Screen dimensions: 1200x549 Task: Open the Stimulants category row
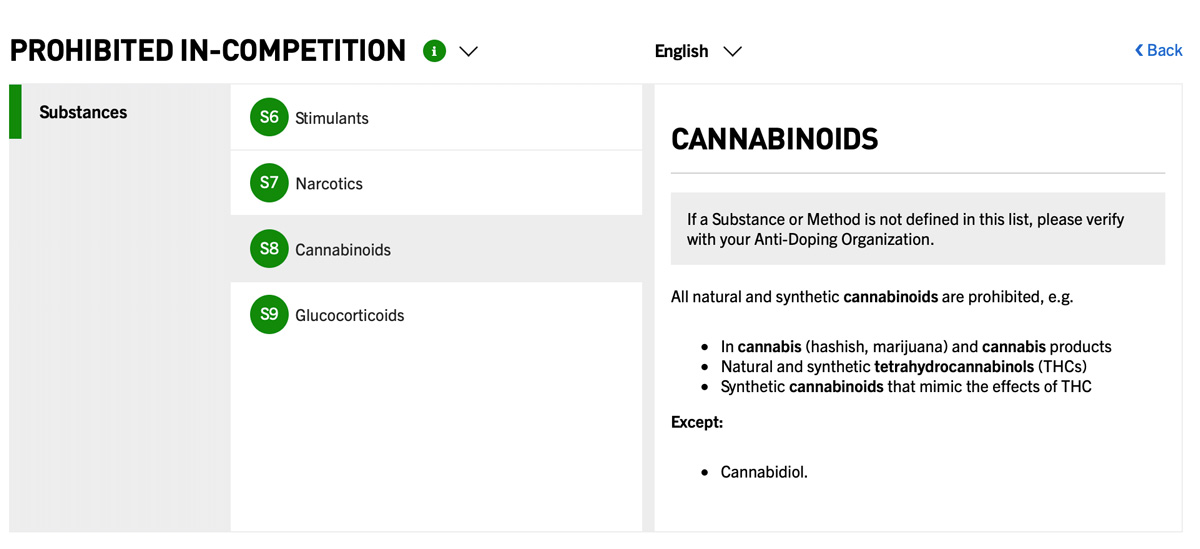pos(436,118)
